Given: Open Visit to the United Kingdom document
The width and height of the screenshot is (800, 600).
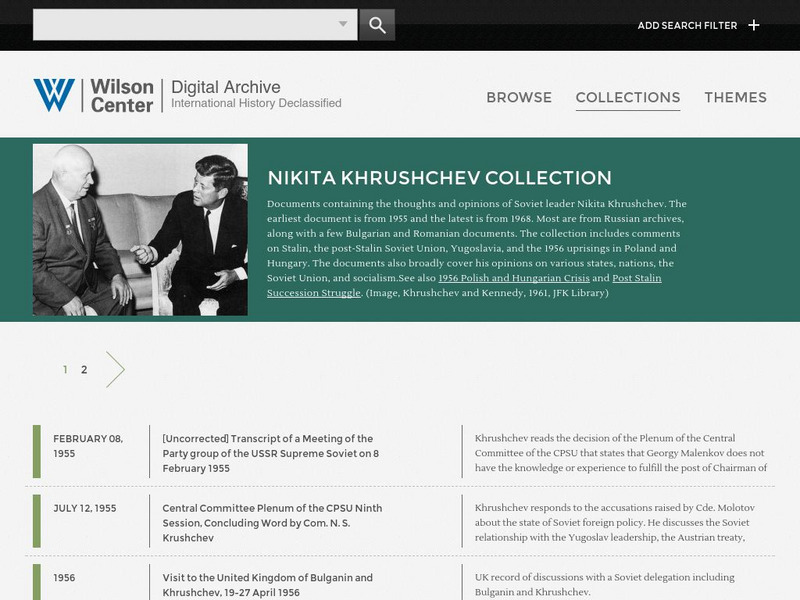Looking at the screenshot, I should (x=267, y=585).
